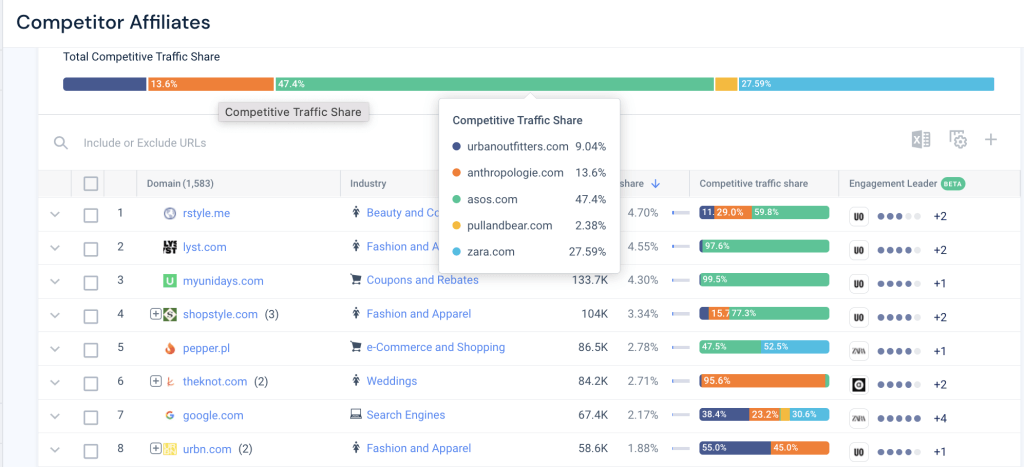Check the box for pepper.pl row

click(x=91, y=350)
